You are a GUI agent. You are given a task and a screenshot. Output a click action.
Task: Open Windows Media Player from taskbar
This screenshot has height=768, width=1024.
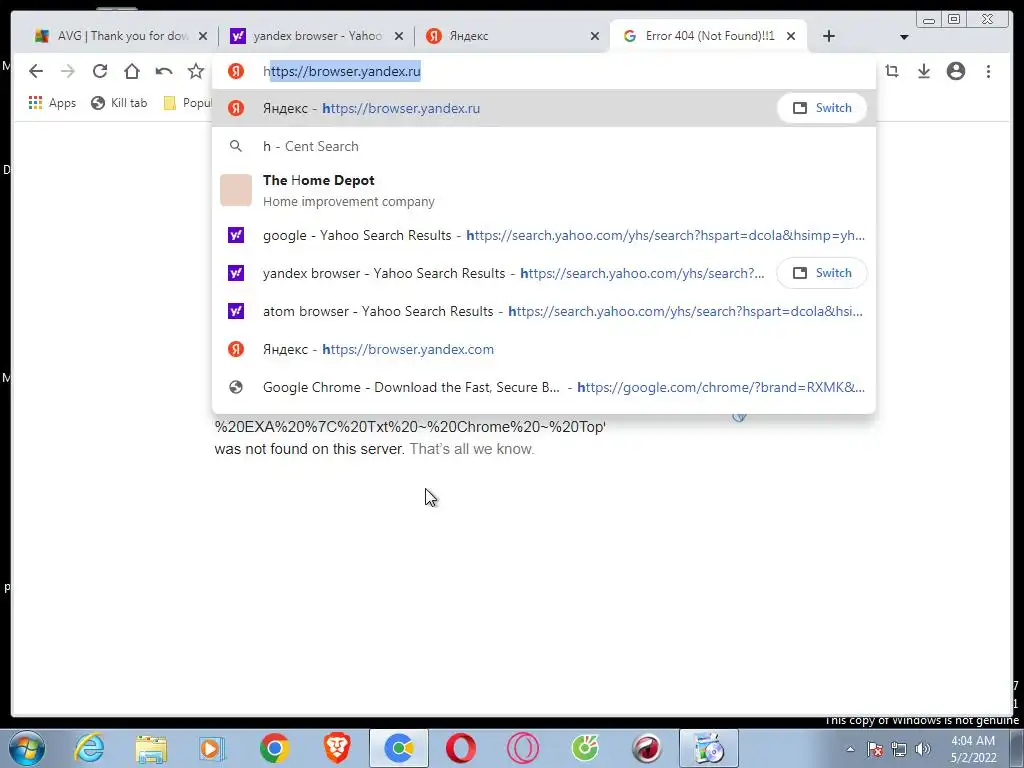pyautogui.click(x=212, y=748)
